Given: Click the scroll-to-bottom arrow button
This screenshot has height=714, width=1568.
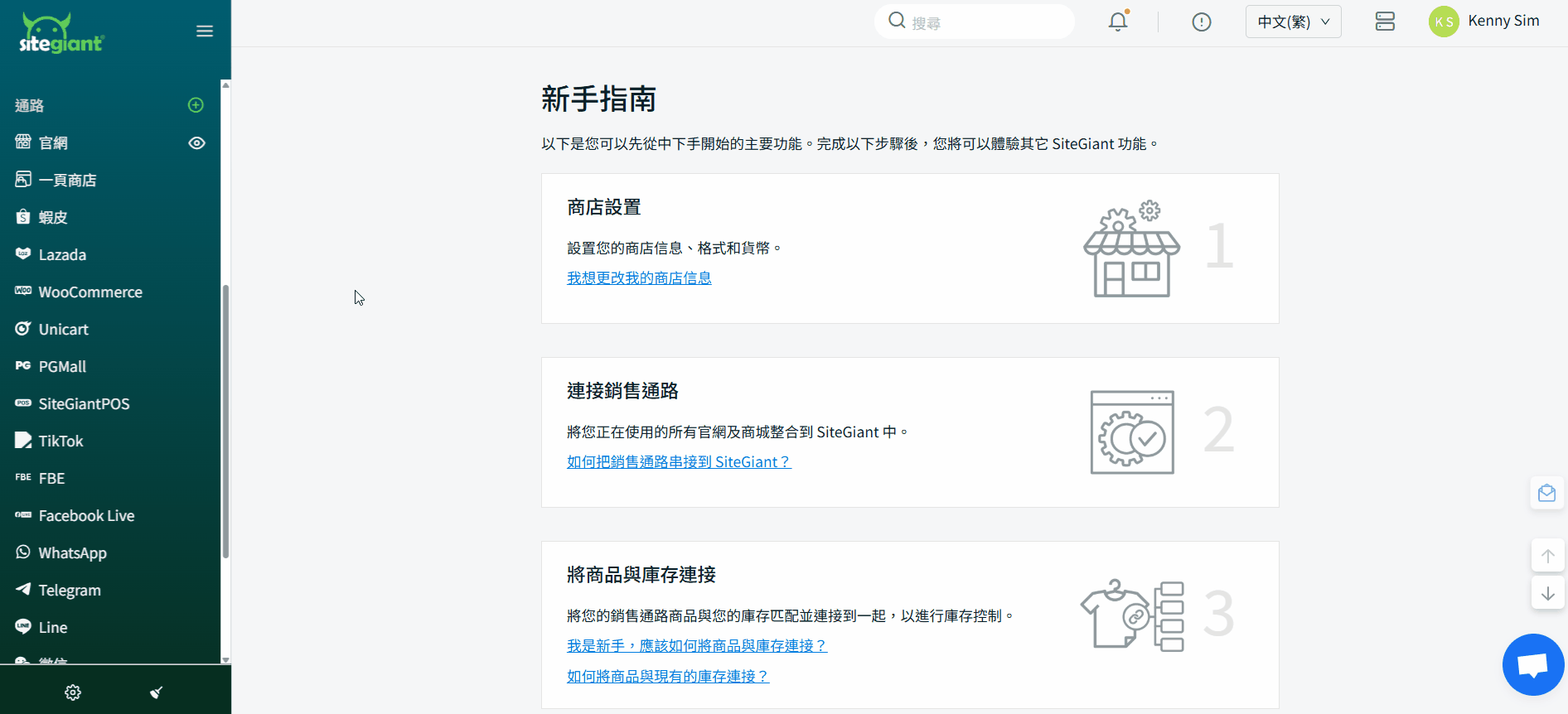Looking at the screenshot, I should tap(1547, 593).
